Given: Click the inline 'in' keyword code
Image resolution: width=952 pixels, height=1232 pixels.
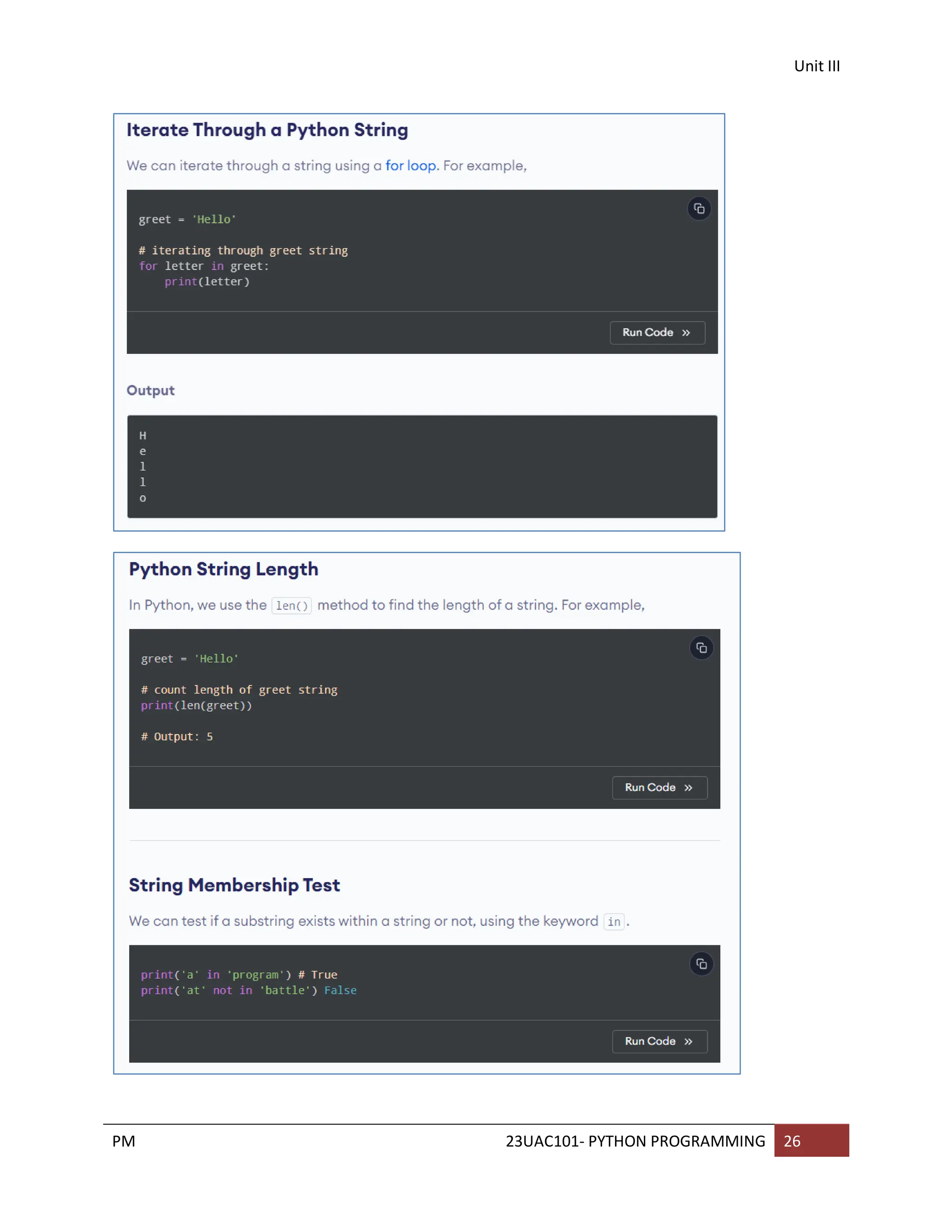Looking at the screenshot, I should click(614, 922).
